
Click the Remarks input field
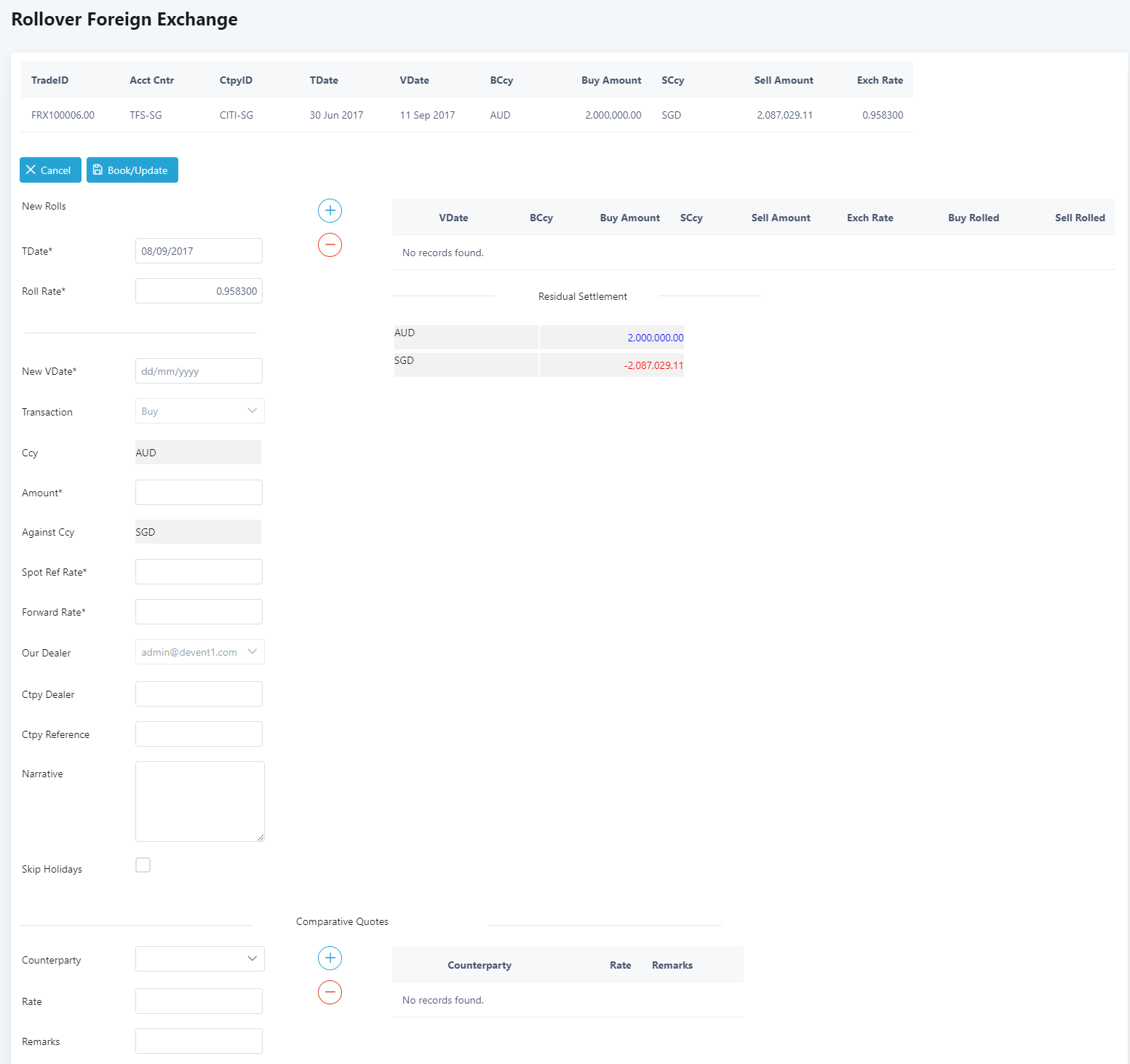click(199, 1041)
